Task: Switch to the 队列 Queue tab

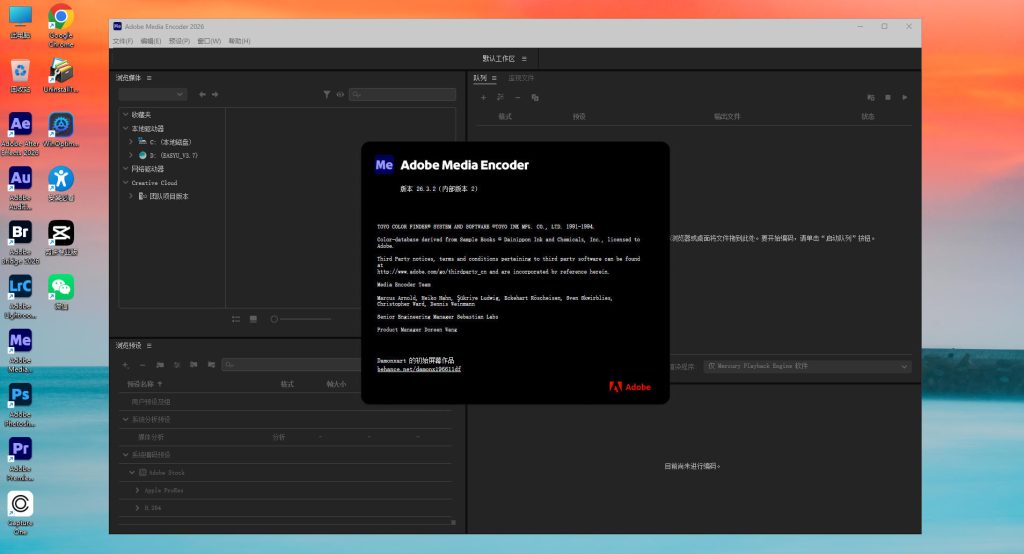Action: coord(480,78)
